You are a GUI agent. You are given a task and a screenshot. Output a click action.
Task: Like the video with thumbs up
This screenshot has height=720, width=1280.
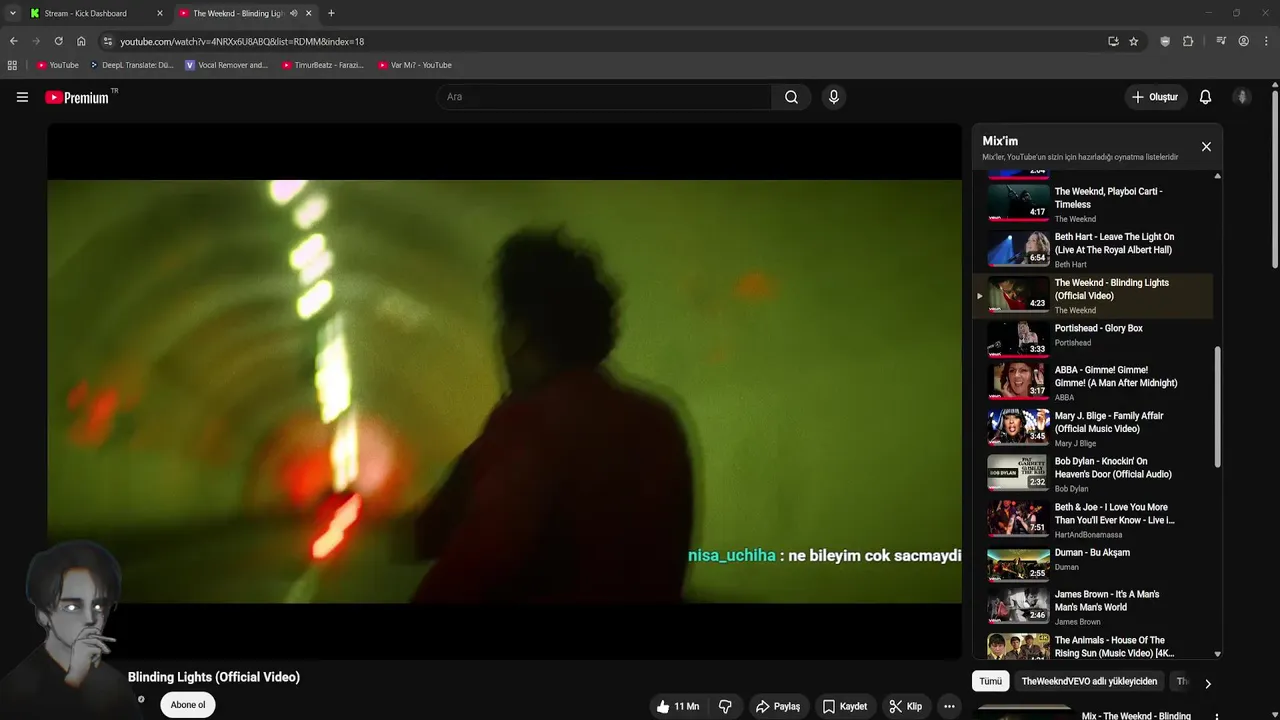677,706
